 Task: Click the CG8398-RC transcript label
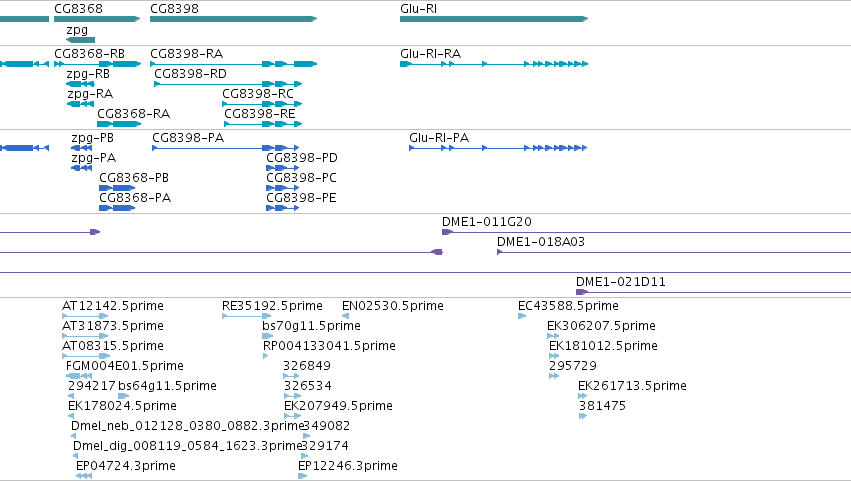[x=258, y=94]
